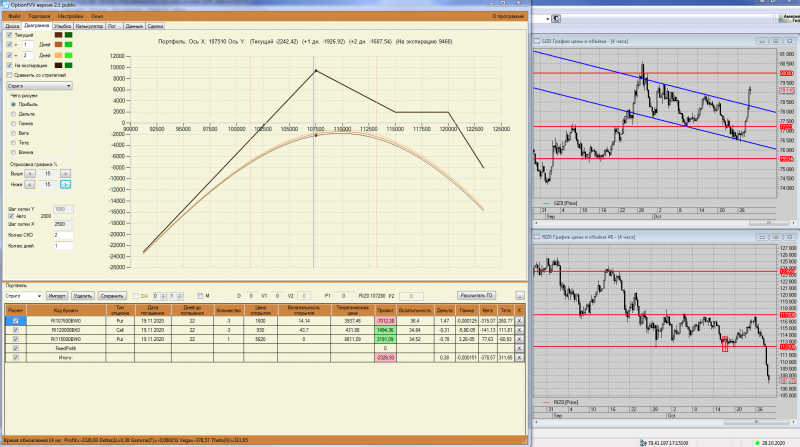The width and height of the screenshot is (800, 447).
Task: Remove the RI115000BW0 Put row
Action: pos(519,339)
